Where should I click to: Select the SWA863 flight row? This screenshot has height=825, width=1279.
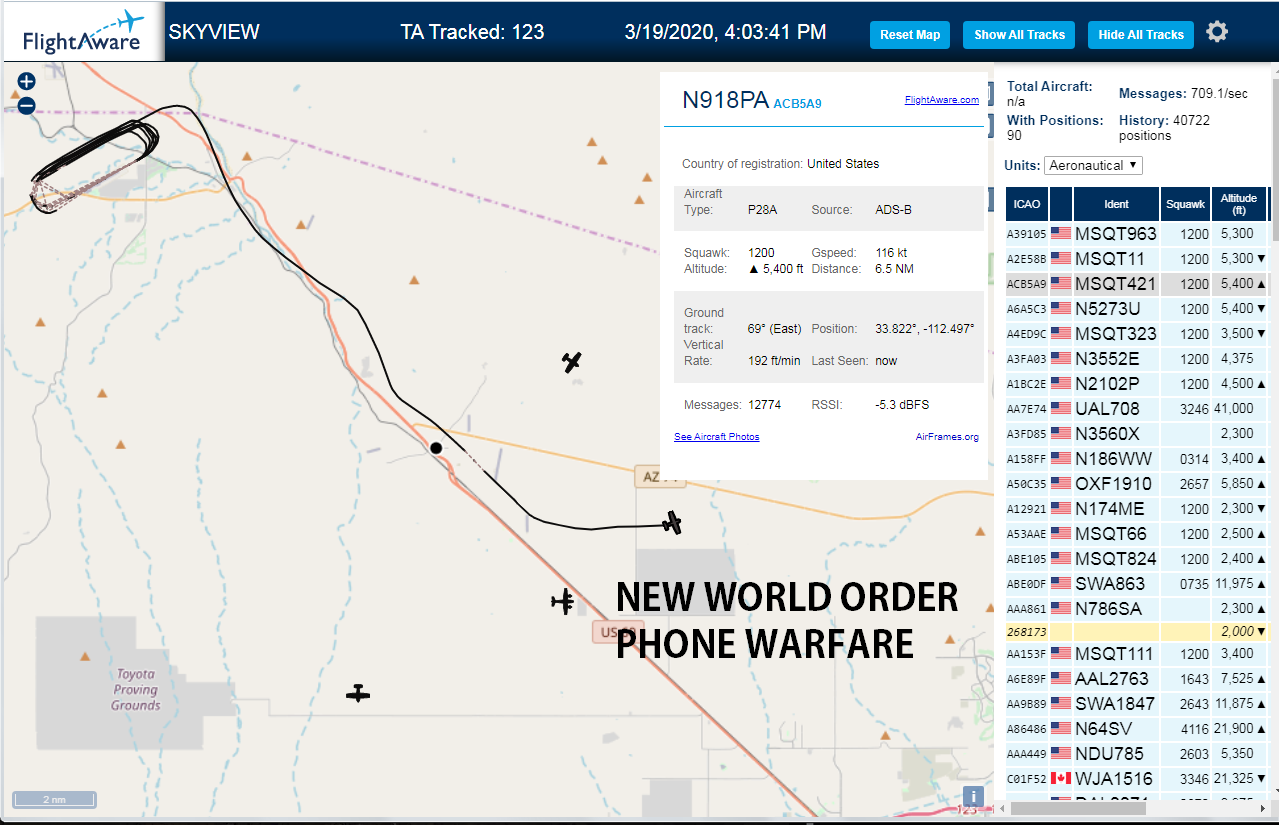point(1137,584)
